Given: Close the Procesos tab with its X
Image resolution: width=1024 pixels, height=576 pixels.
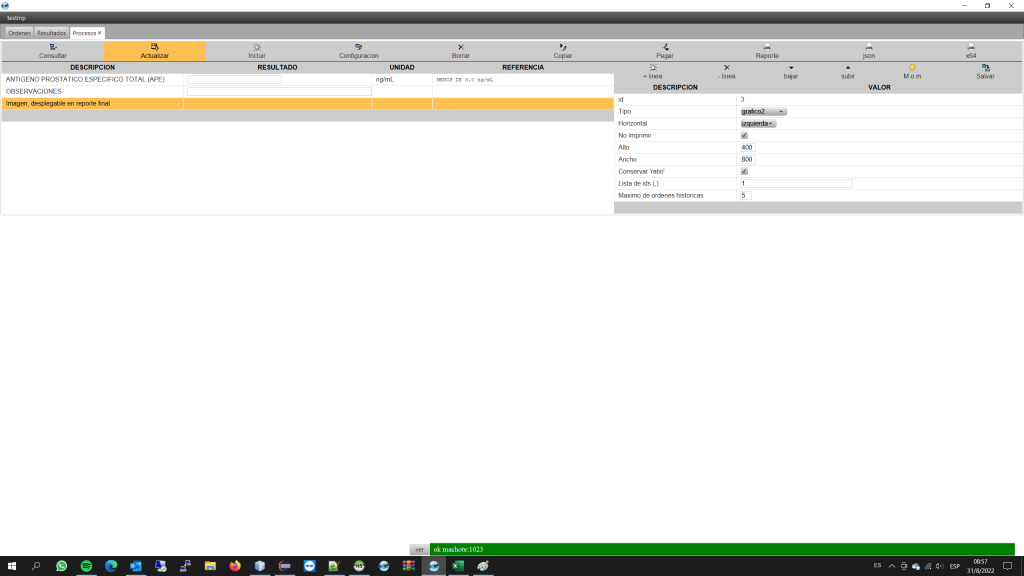Looking at the screenshot, I should pos(99,33).
